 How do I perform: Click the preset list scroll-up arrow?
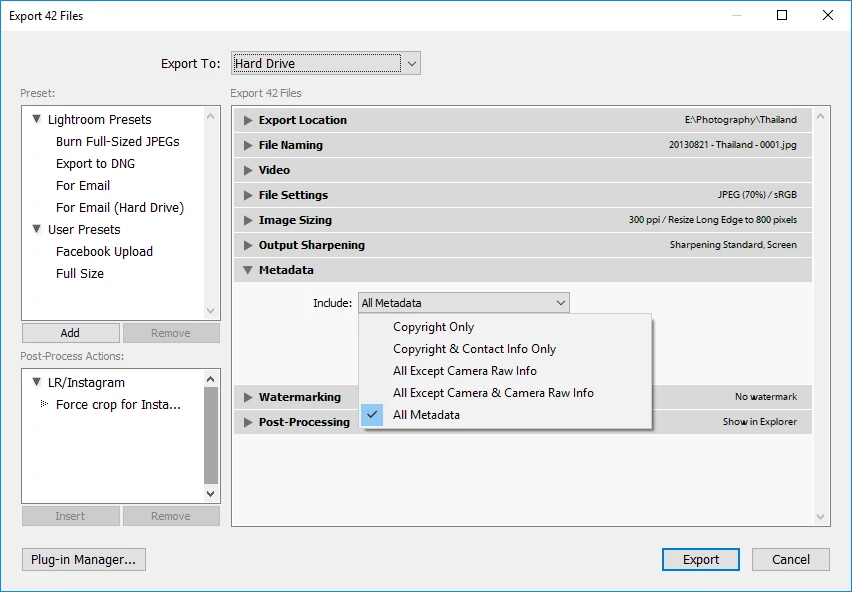coord(211,116)
